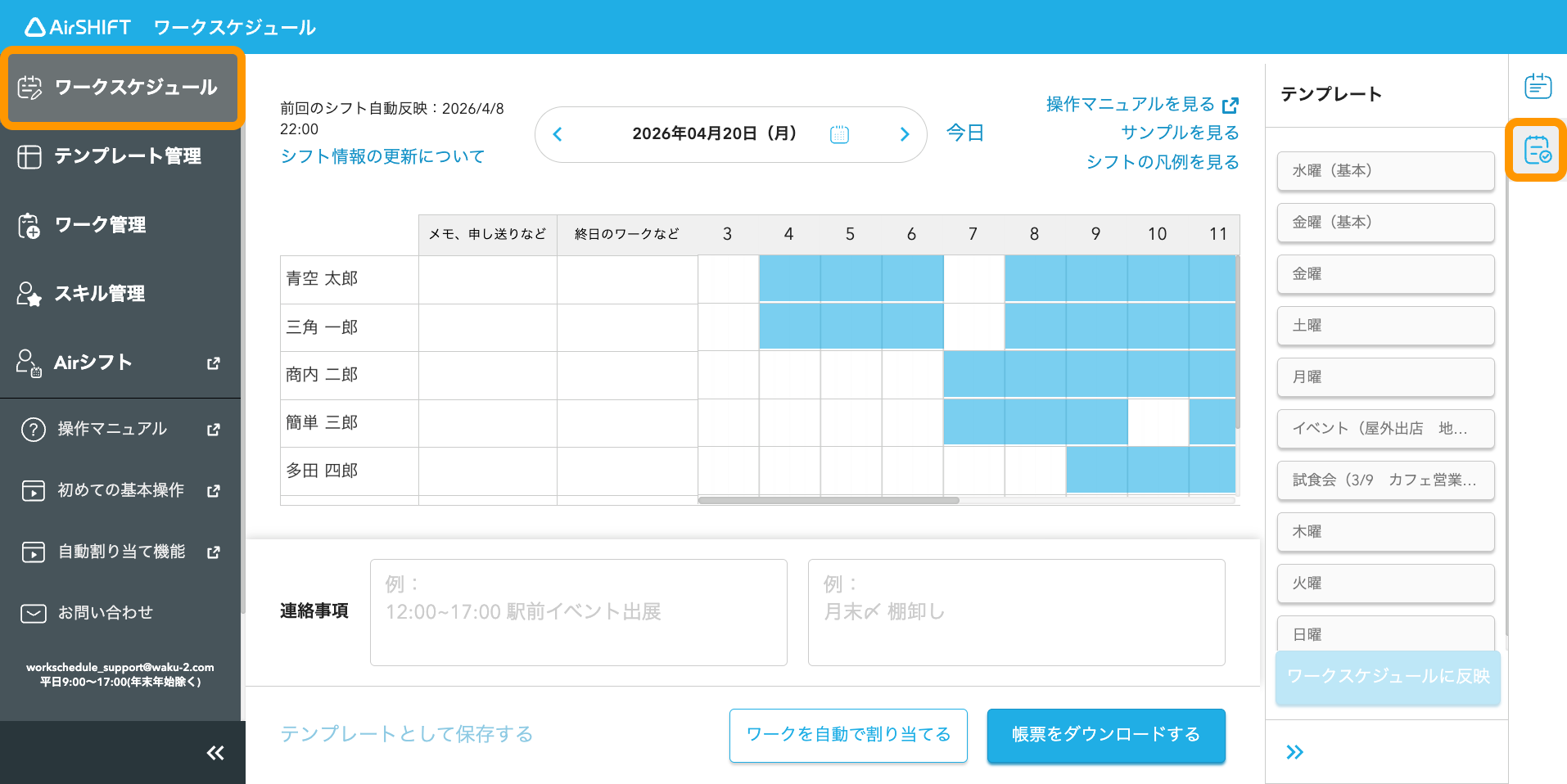Click the date 2026年04月20日（月）
This screenshot has width=1567, height=784.
click(715, 133)
